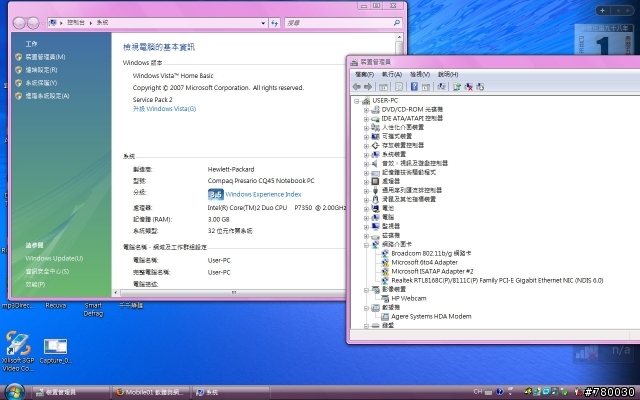640x400 pixels.
Task: Click the blue question-mark Help toolbar icon
Action: (x=414, y=87)
